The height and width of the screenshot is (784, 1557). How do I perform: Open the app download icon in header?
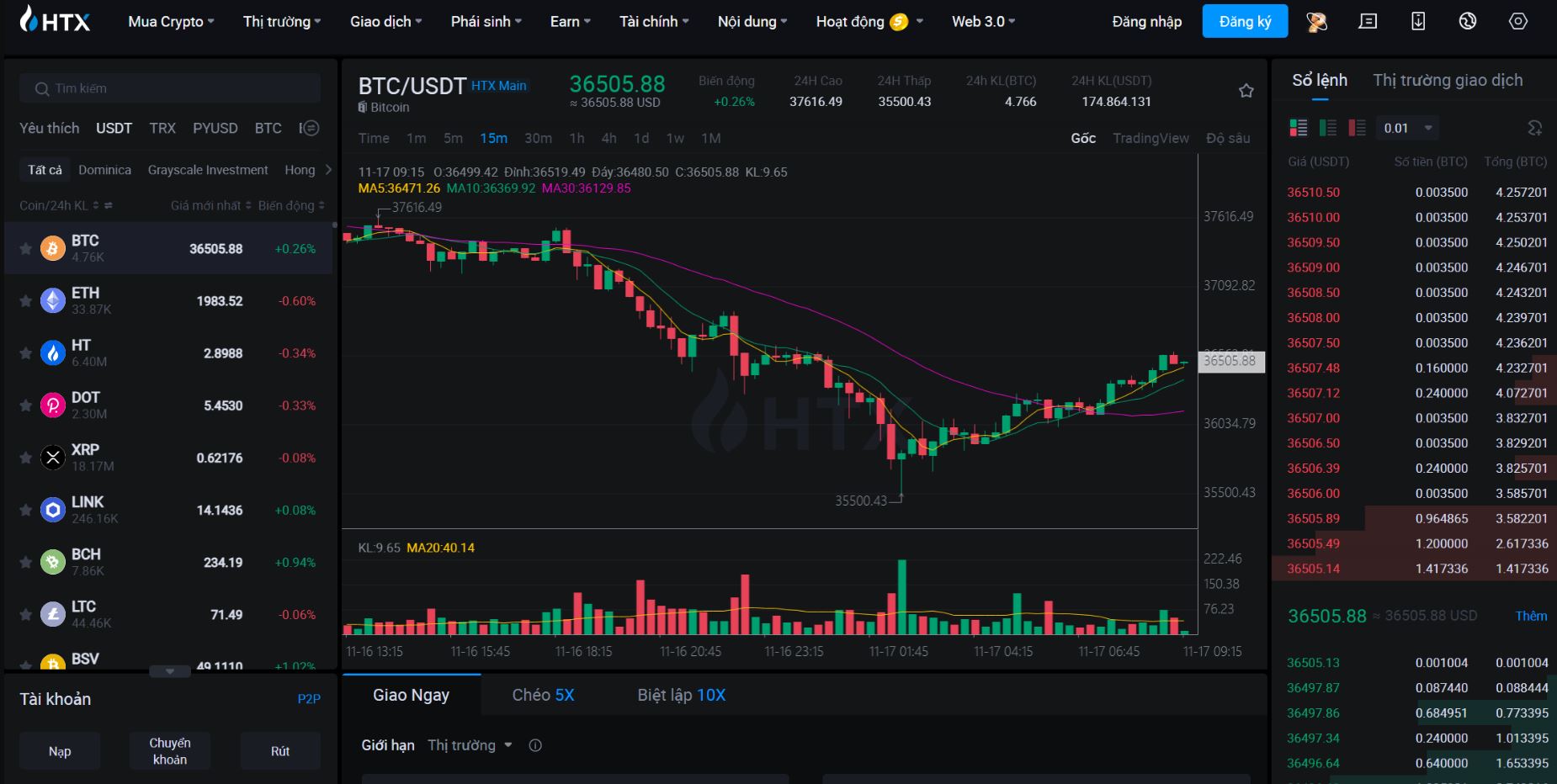1418,21
